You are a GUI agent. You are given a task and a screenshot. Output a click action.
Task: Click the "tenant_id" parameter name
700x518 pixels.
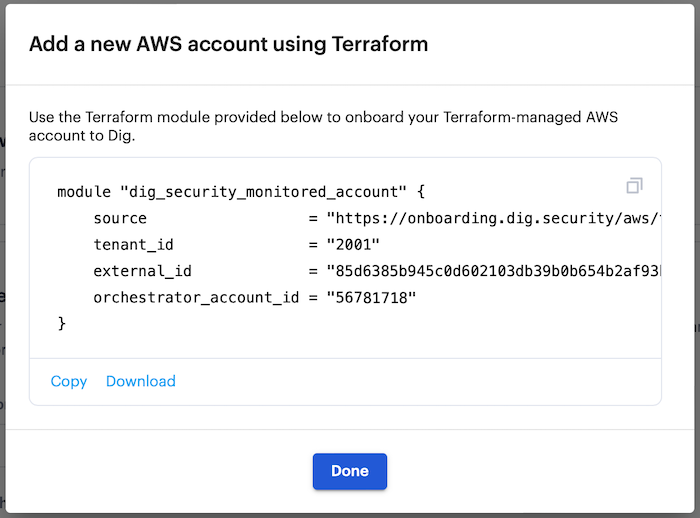[x=133, y=245]
